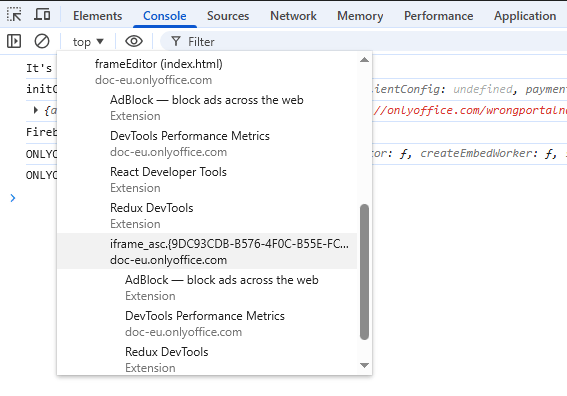Open the Application tab
The image size is (567, 396).
[525, 16]
